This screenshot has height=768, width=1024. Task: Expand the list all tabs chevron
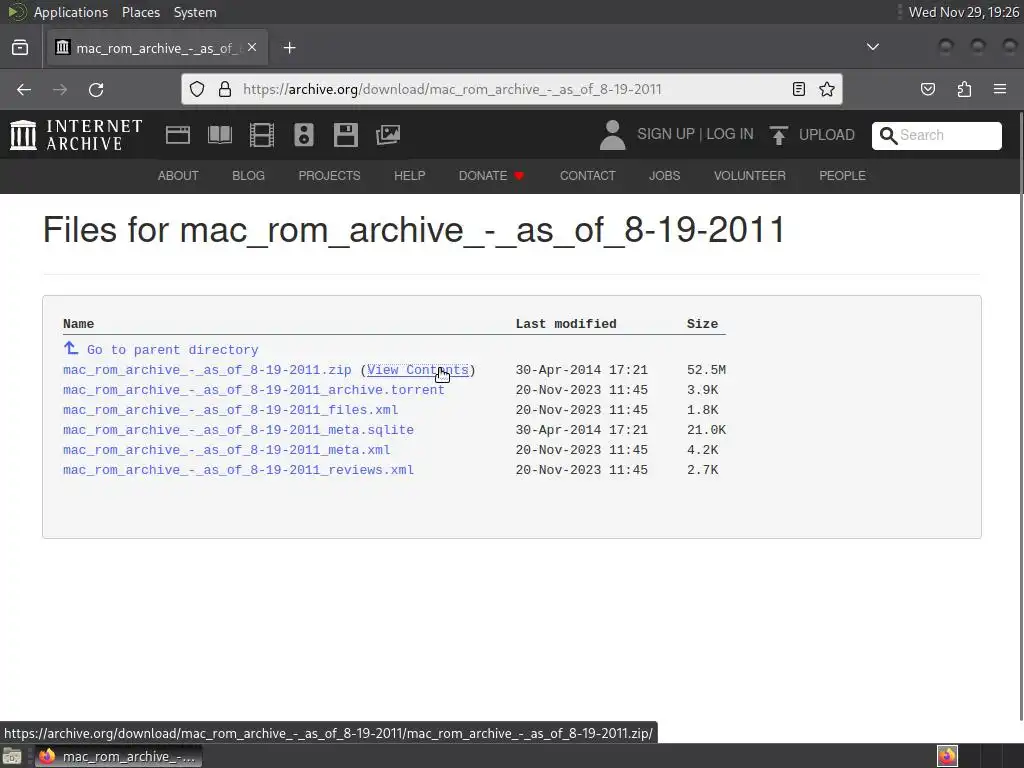[872, 47]
